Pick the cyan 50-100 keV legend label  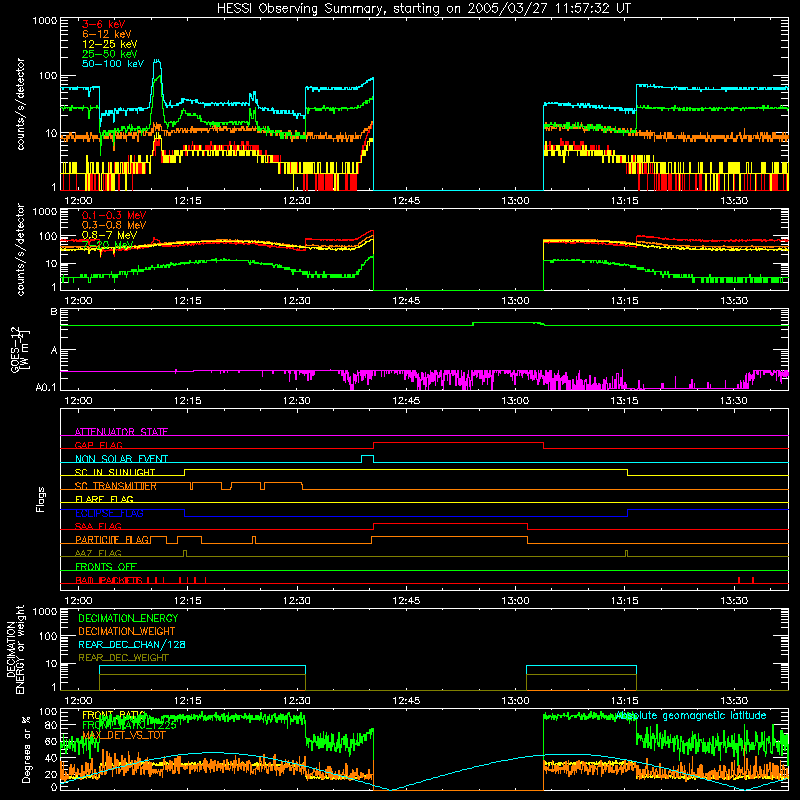click(x=113, y=63)
